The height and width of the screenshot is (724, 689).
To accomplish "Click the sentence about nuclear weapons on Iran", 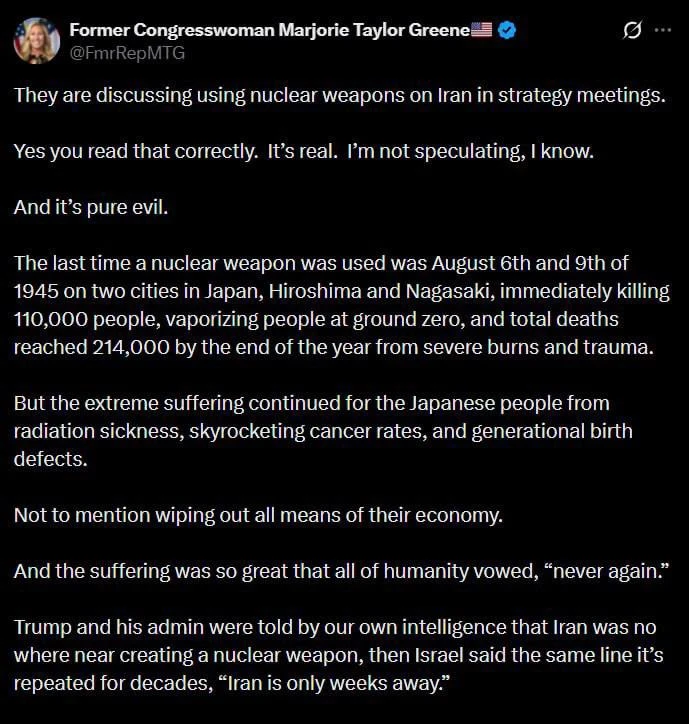I will 340,96.
